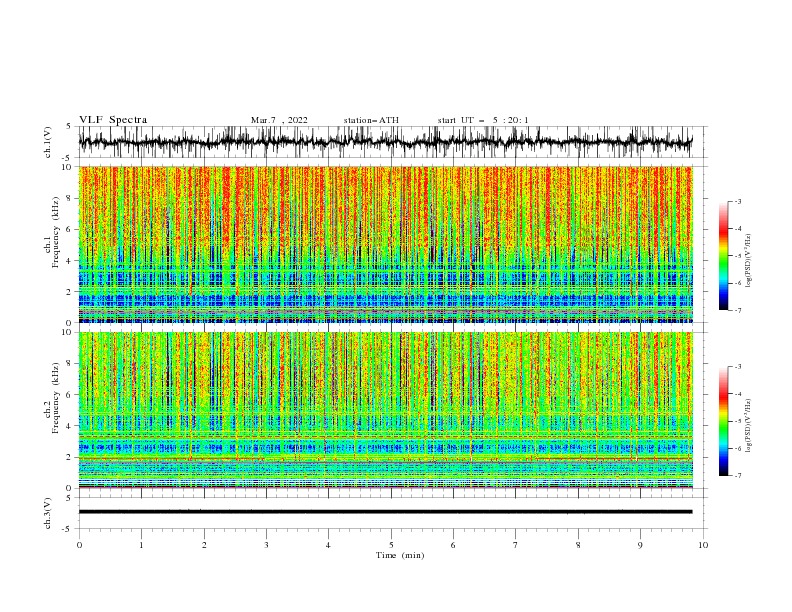Click the "-3" label on ch.1 color bar
Screen dimensions: 792x612
[737, 201]
